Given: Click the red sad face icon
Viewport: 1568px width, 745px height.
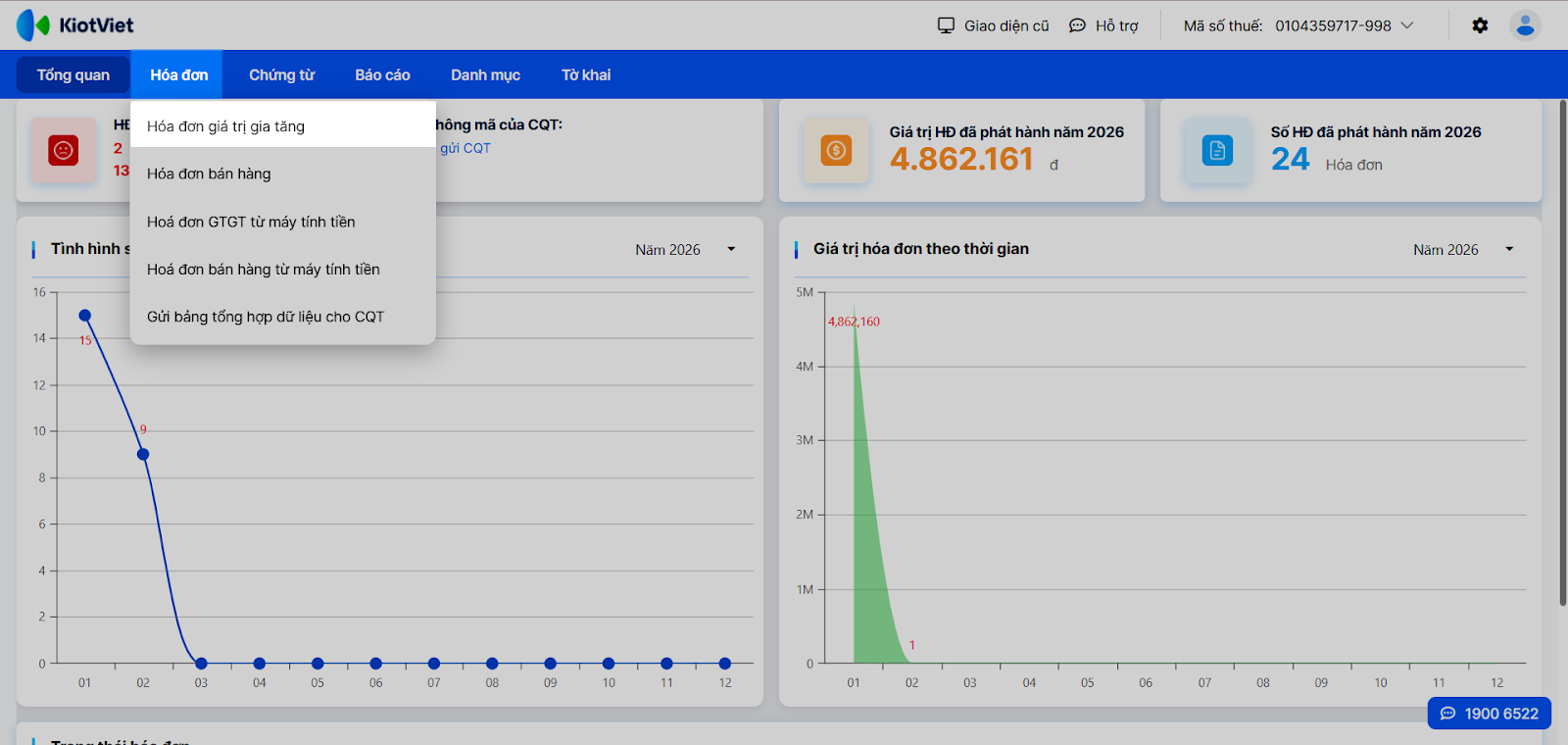Looking at the screenshot, I should point(64,150).
